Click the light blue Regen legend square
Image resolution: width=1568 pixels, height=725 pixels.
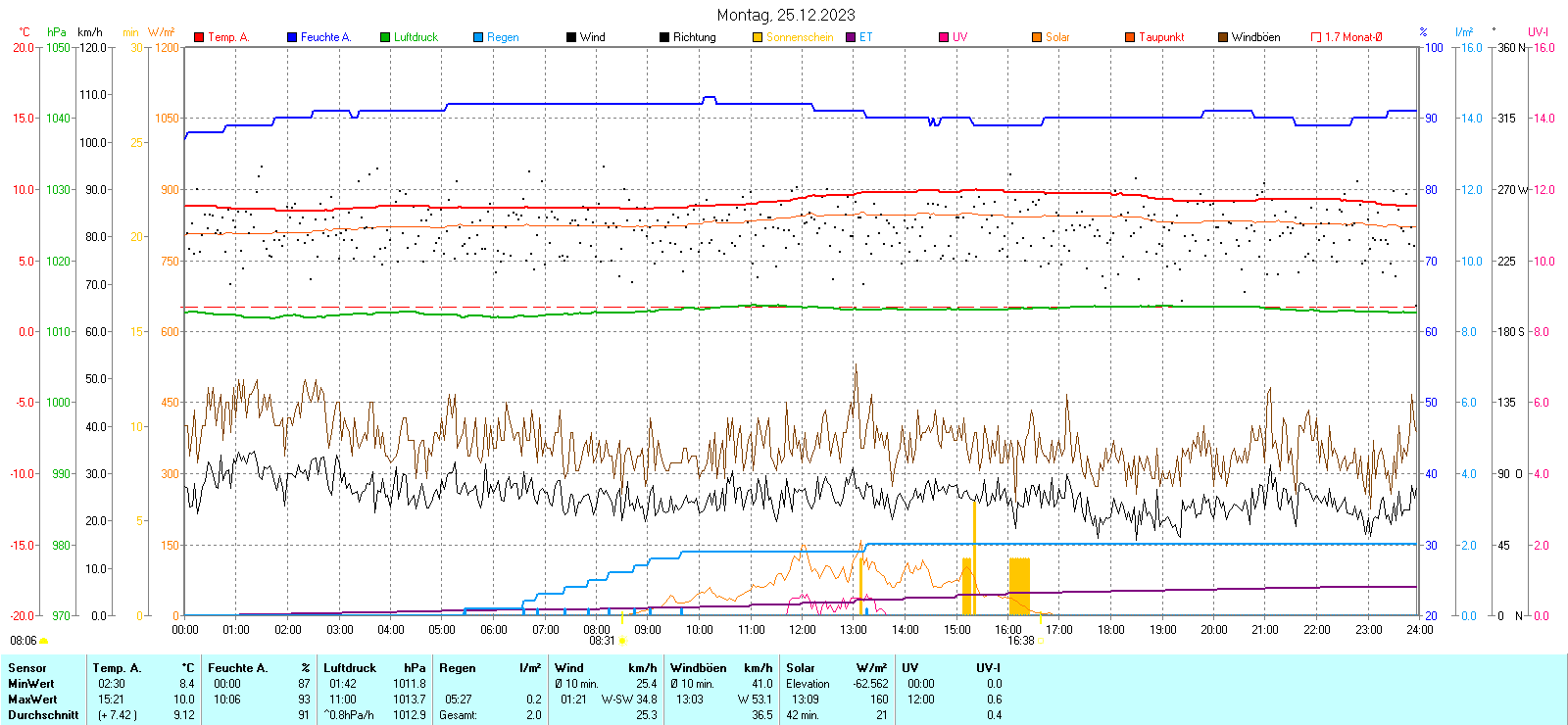click(x=478, y=37)
